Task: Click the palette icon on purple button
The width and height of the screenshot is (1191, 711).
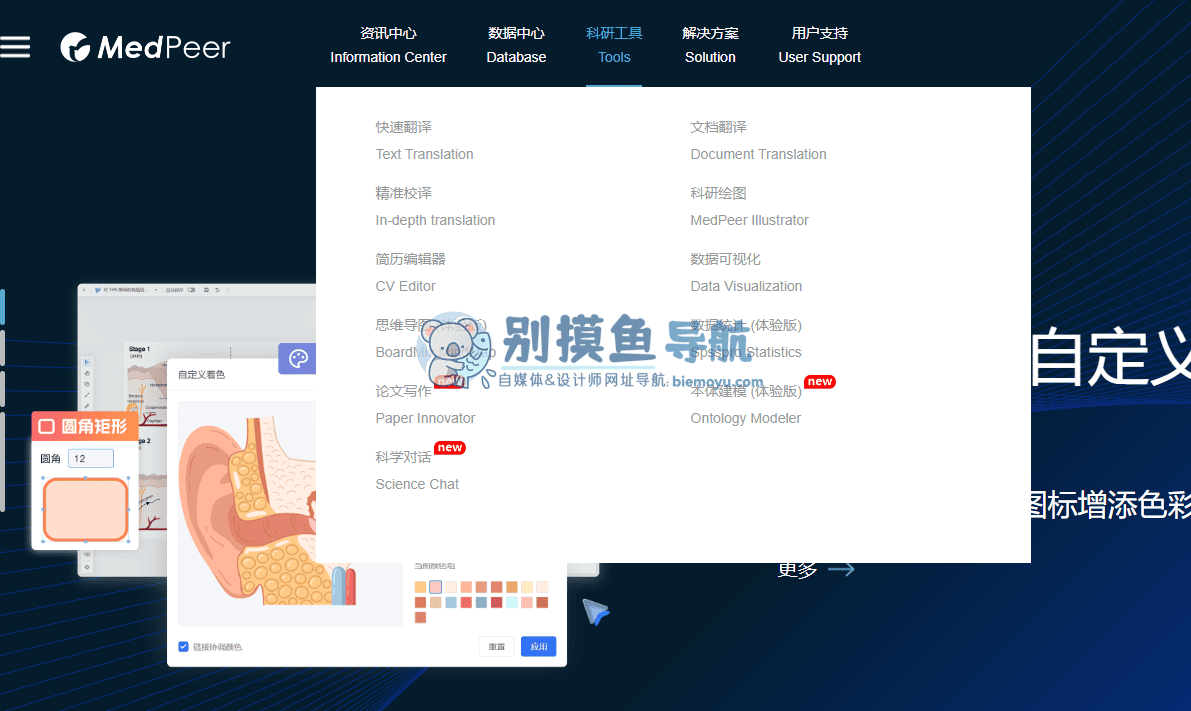Action: pos(298,359)
